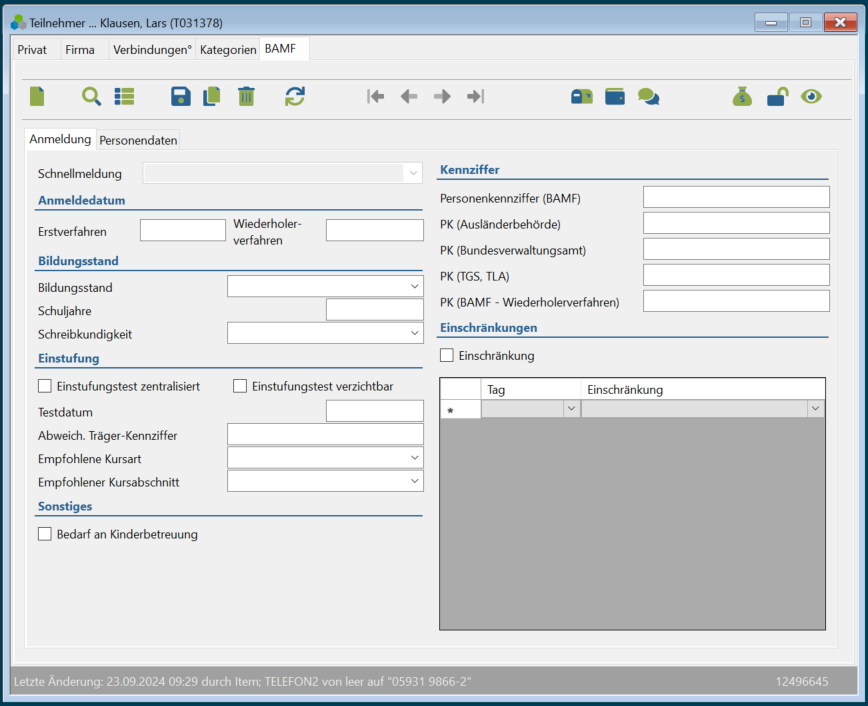Close the Teilnehmer window
The height and width of the screenshot is (706, 868).
840,22
